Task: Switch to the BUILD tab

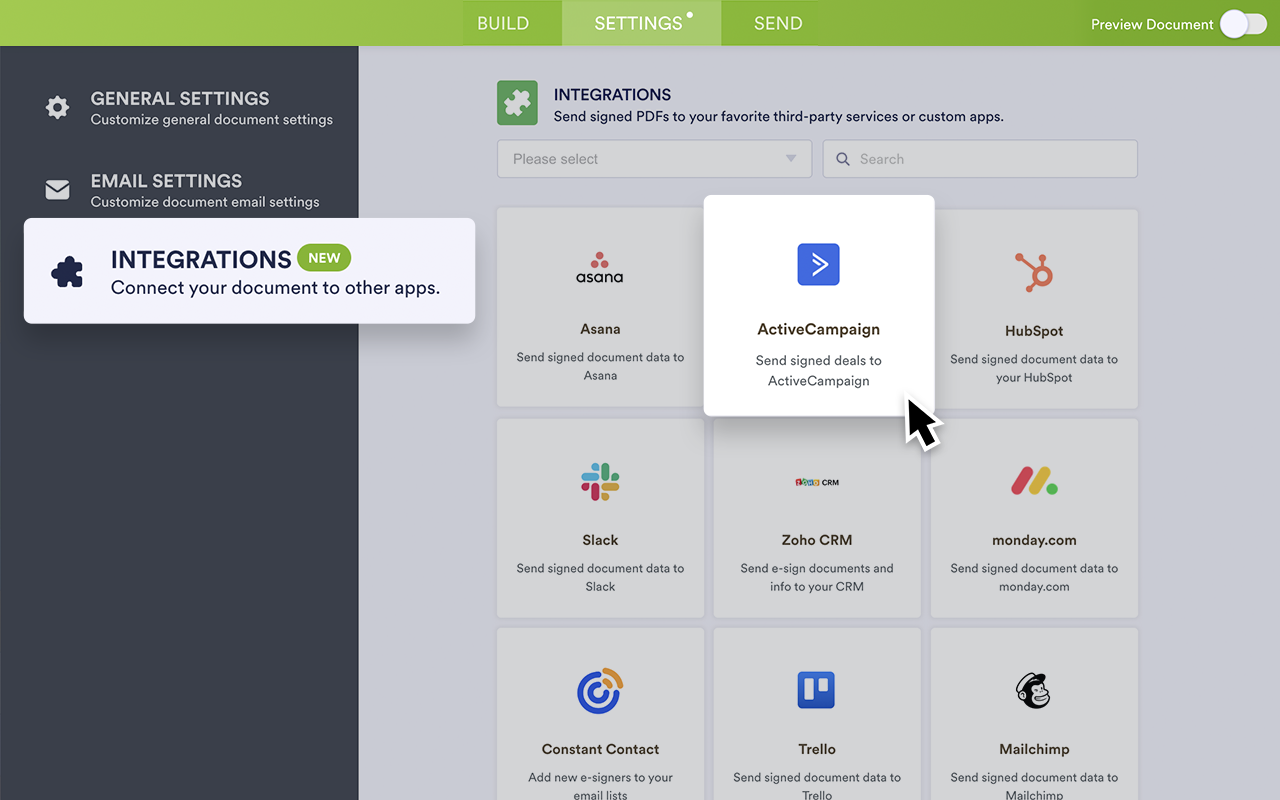Action: tap(503, 22)
